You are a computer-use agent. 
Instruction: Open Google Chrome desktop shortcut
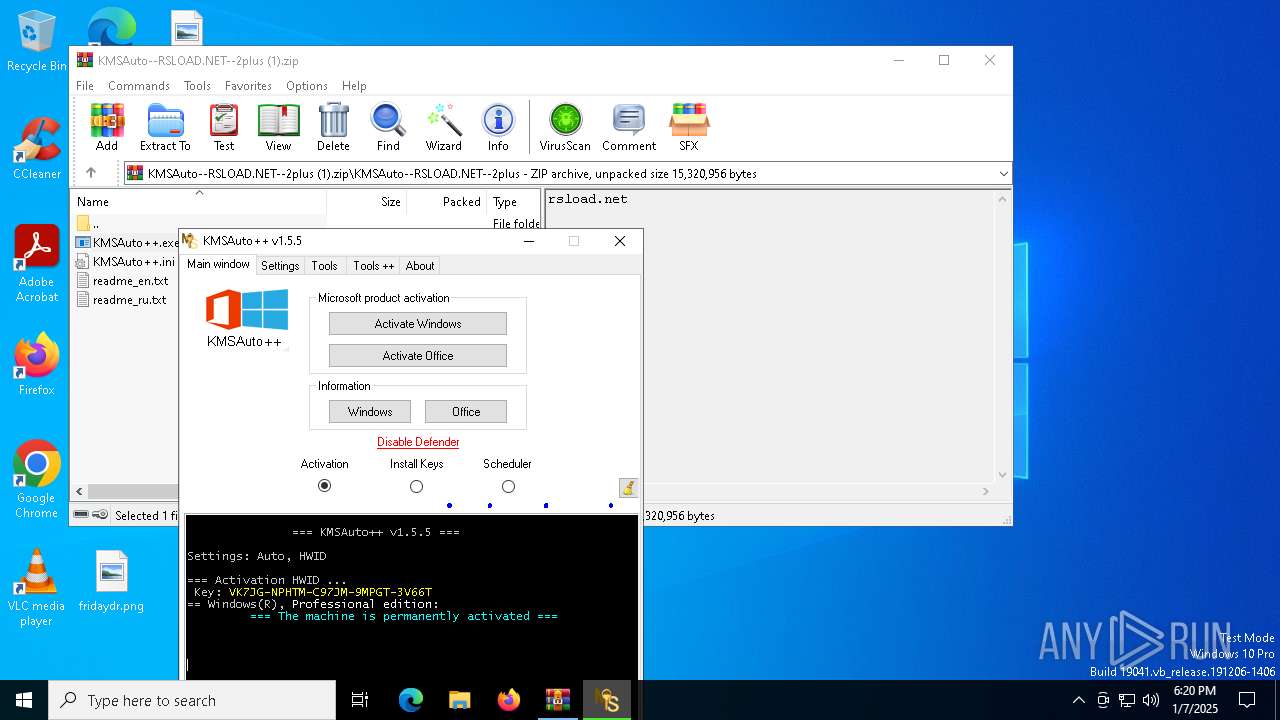point(37,480)
